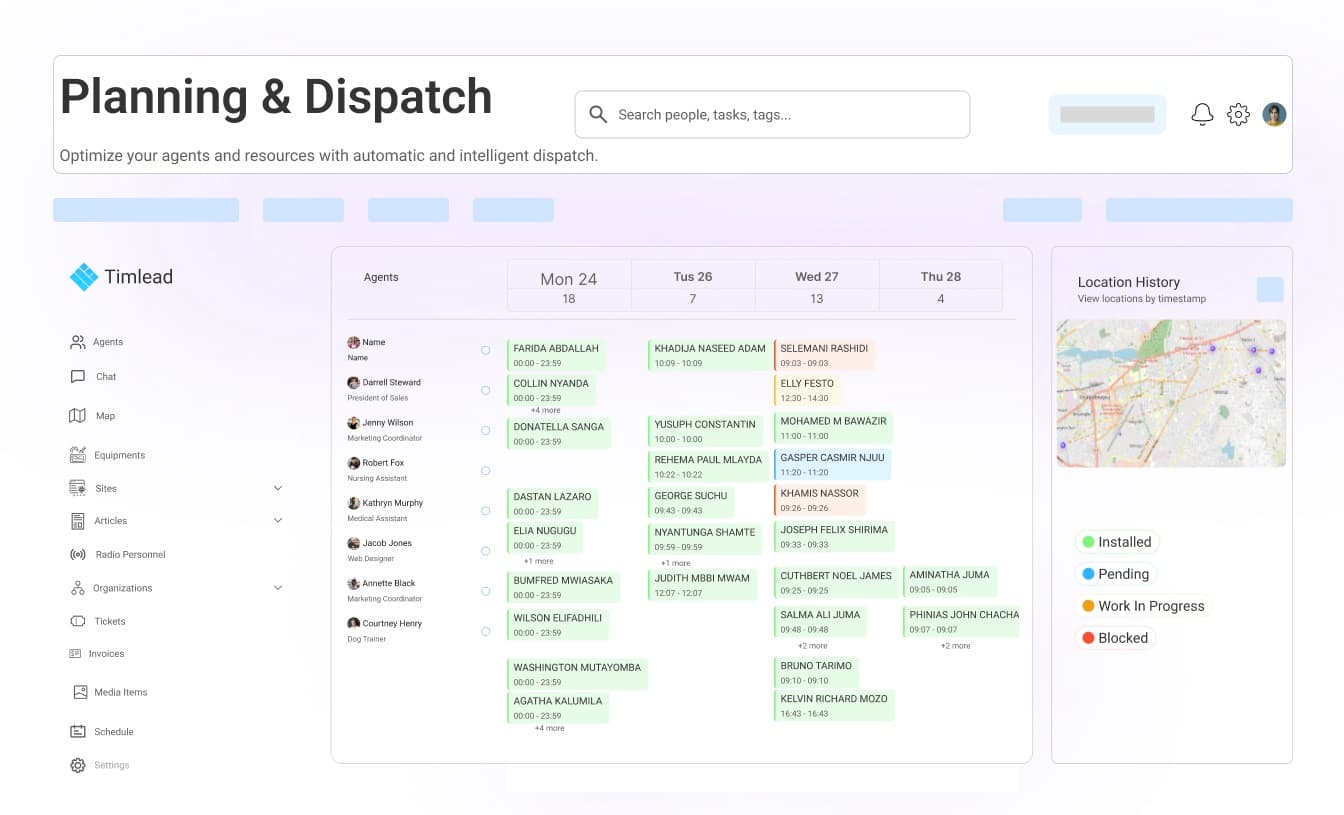Select the Thu 28 column header
Viewport: 1344px width, 815px height.
(x=939, y=276)
